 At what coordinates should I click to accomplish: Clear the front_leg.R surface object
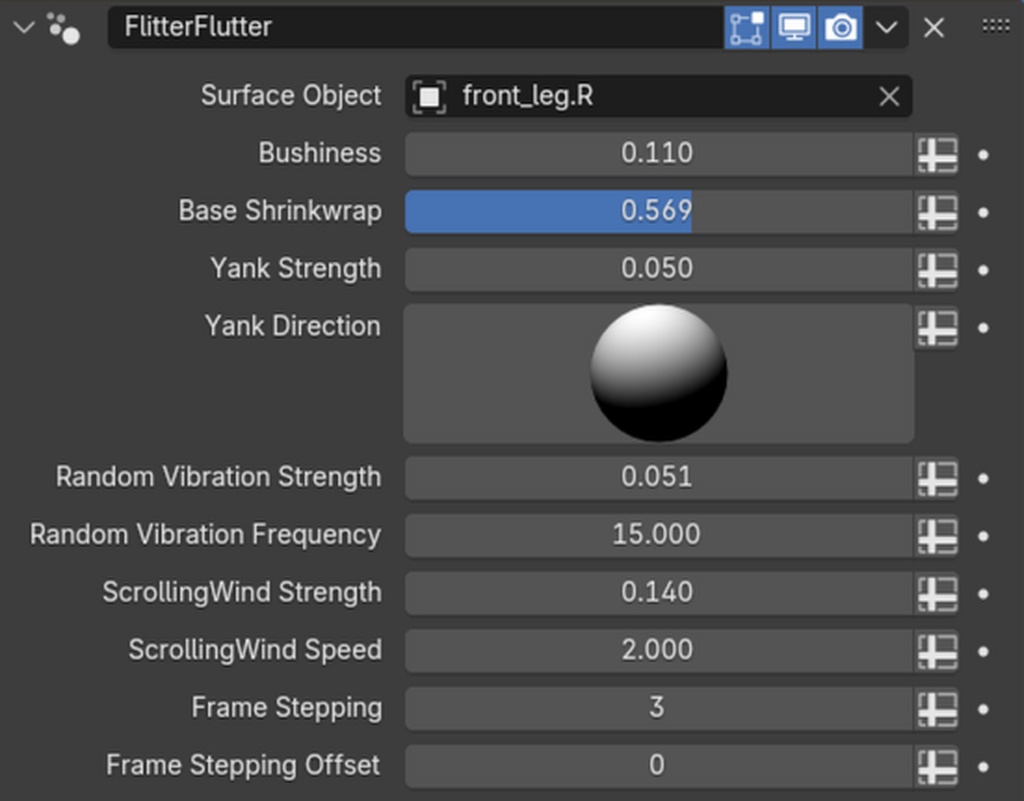(x=888, y=96)
